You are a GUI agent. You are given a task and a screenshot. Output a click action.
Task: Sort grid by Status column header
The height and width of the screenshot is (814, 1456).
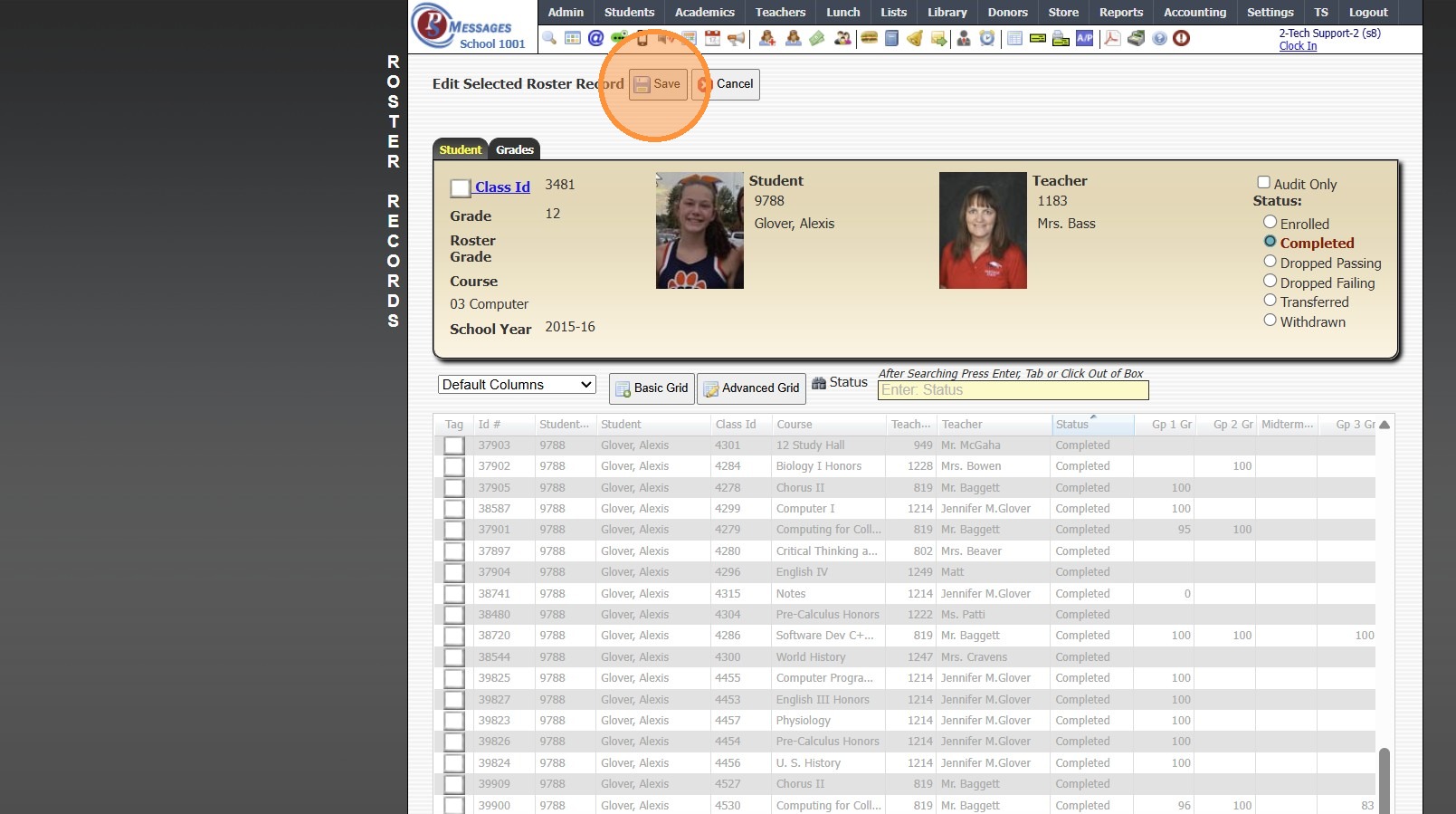1072,425
